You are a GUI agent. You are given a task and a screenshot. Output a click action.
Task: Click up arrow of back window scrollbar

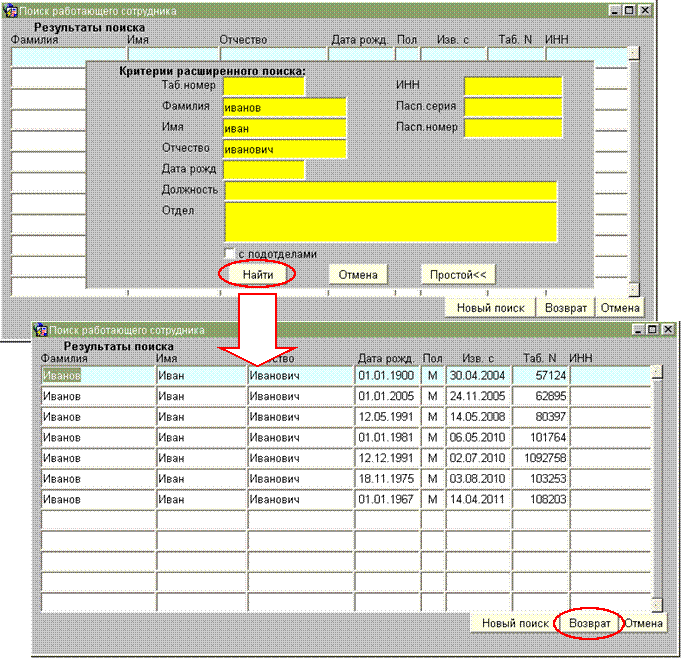(634, 53)
